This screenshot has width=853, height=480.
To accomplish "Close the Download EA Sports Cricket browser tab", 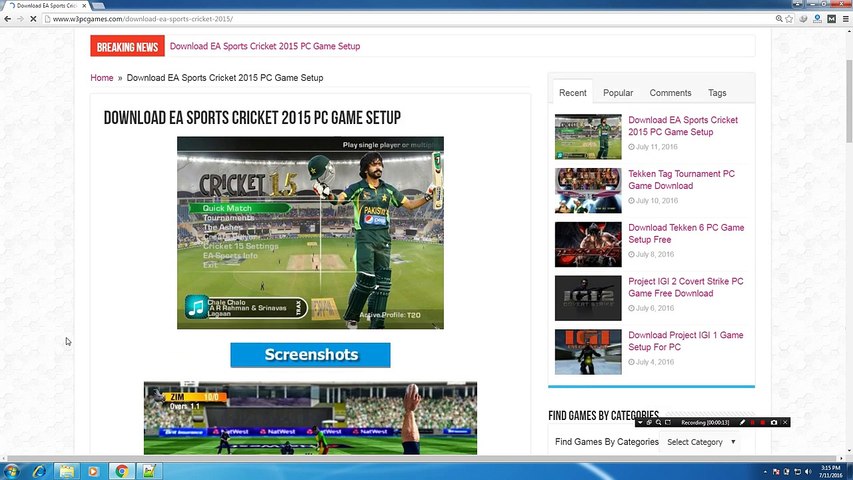I will coord(84,5).
